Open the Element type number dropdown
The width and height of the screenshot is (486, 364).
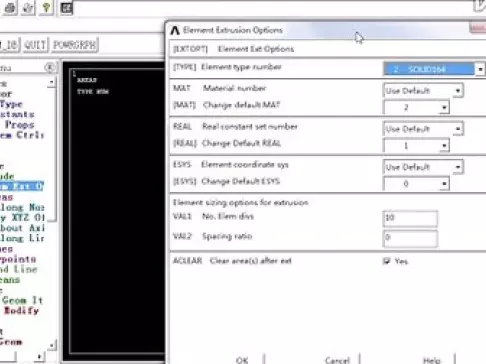[x=434, y=69]
